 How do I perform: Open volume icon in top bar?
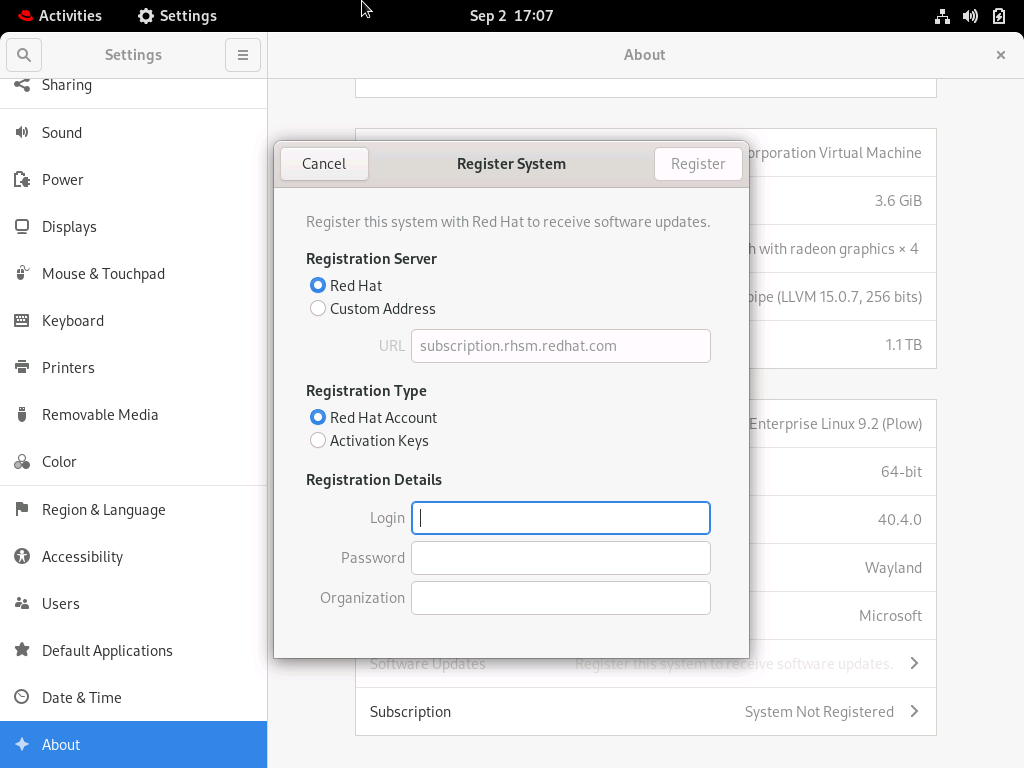[970, 16]
